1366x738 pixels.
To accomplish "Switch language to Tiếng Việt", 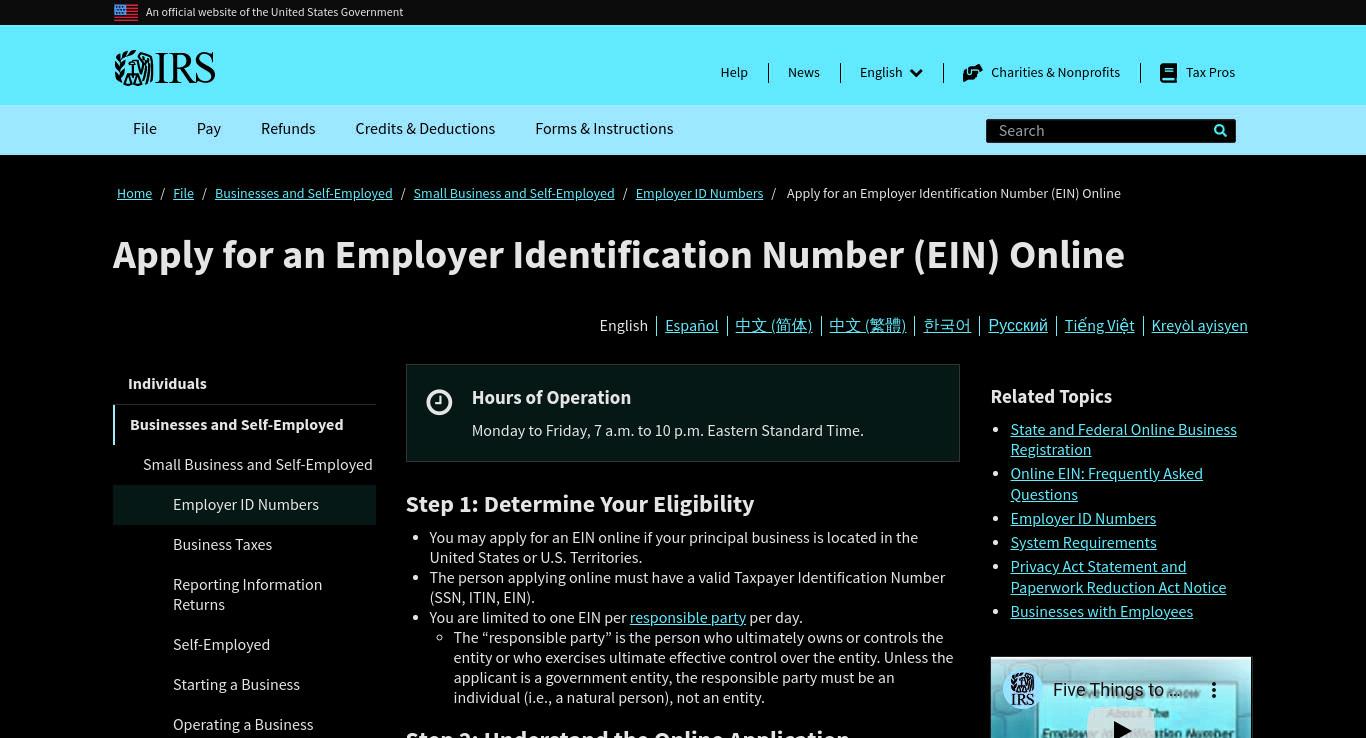I will coord(1099,326).
